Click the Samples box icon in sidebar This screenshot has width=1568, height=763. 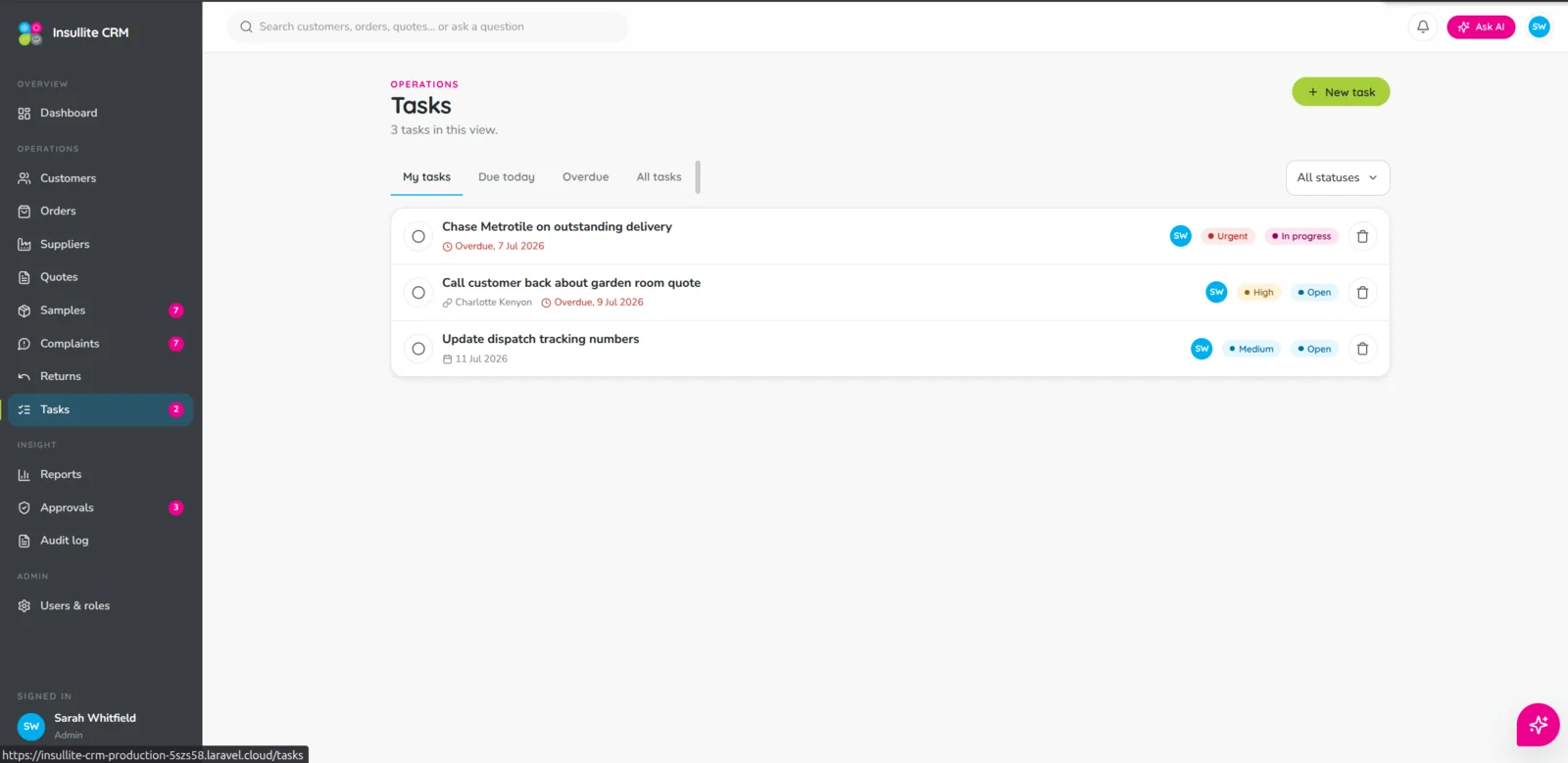click(x=24, y=310)
